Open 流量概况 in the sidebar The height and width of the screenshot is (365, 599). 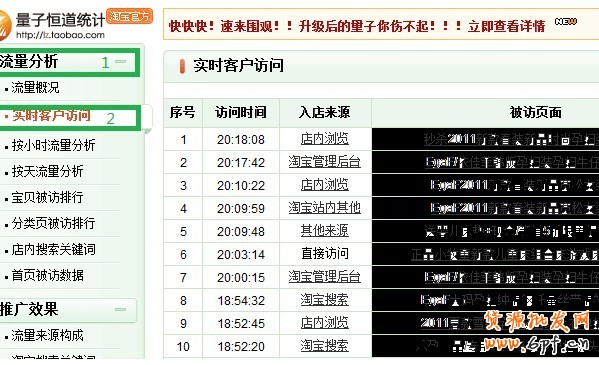[x=36, y=88]
